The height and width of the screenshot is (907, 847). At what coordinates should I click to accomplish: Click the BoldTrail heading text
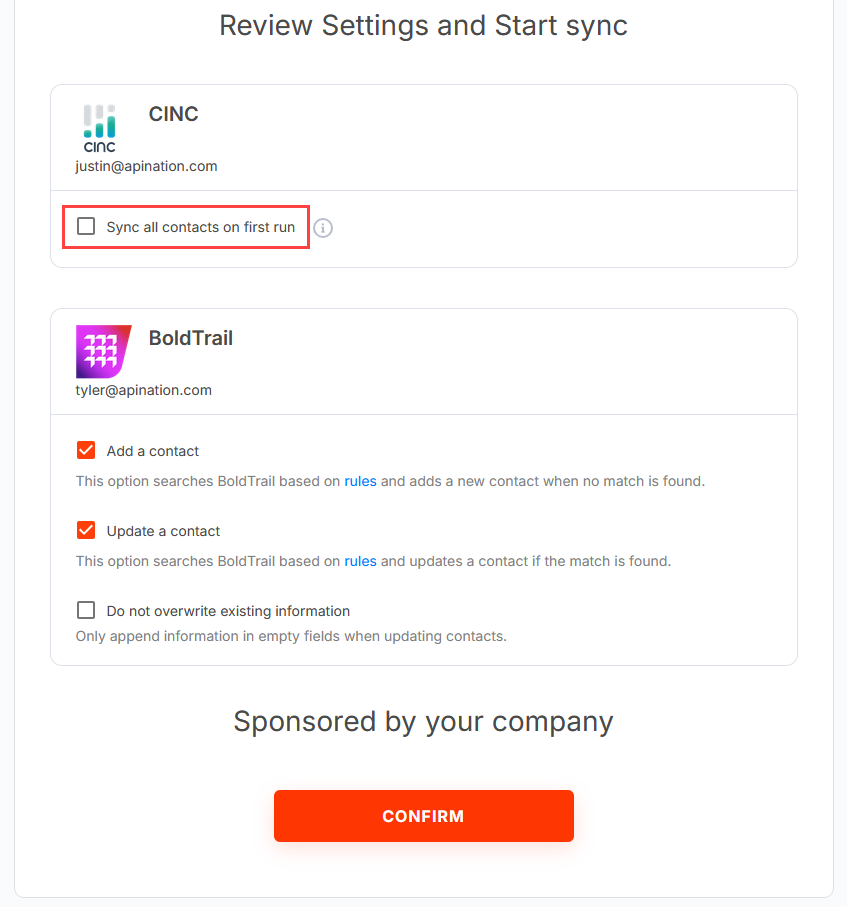point(191,338)
